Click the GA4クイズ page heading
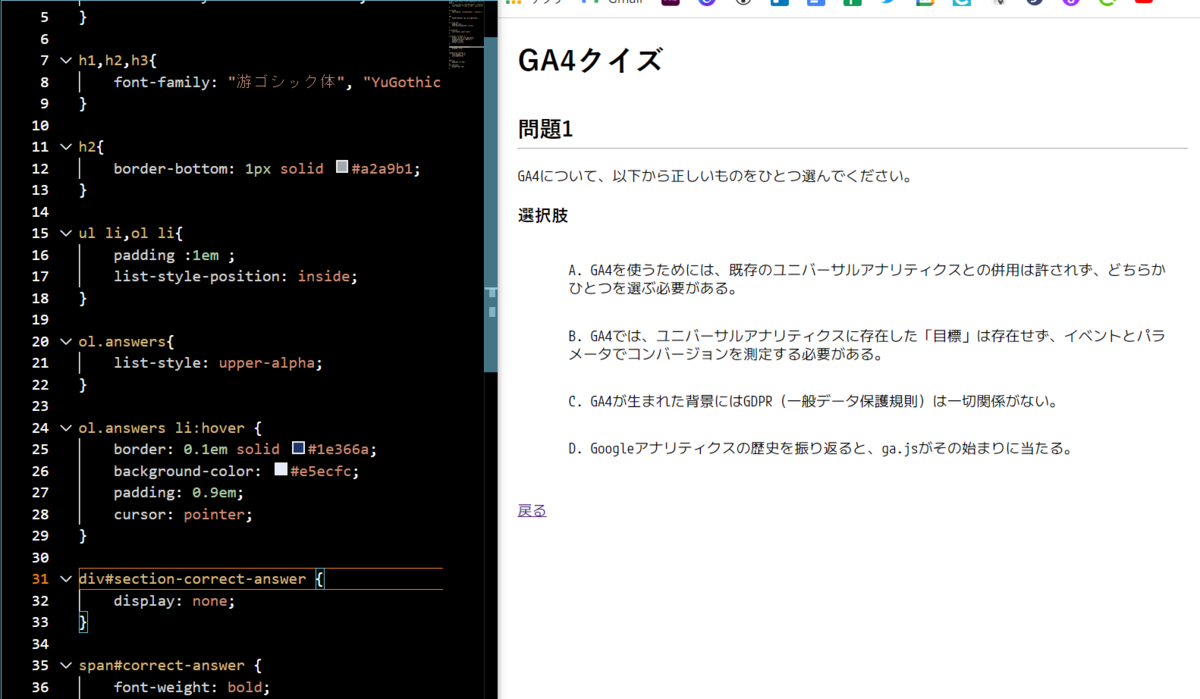This screenshot has height=699, width=1200. pos(590,60)
